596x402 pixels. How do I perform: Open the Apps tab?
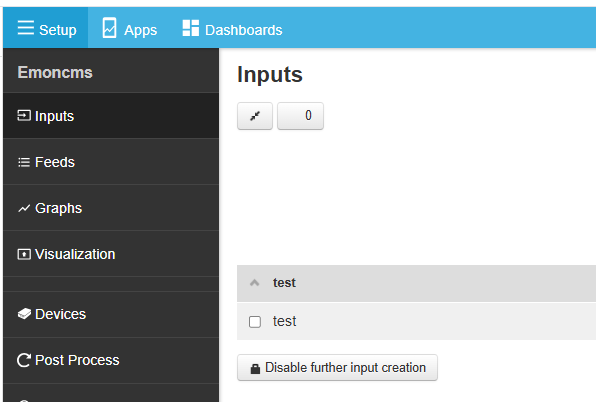130,28
